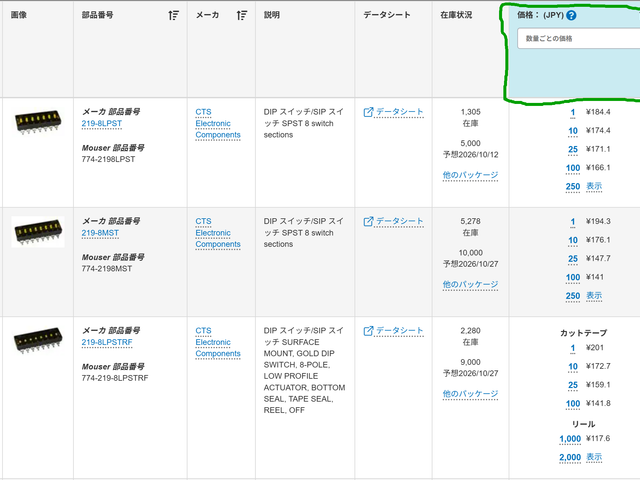Select quantity 1 at ¥184.4
Image resolution: width=640 pixels, height=480 pixels.
573,112
